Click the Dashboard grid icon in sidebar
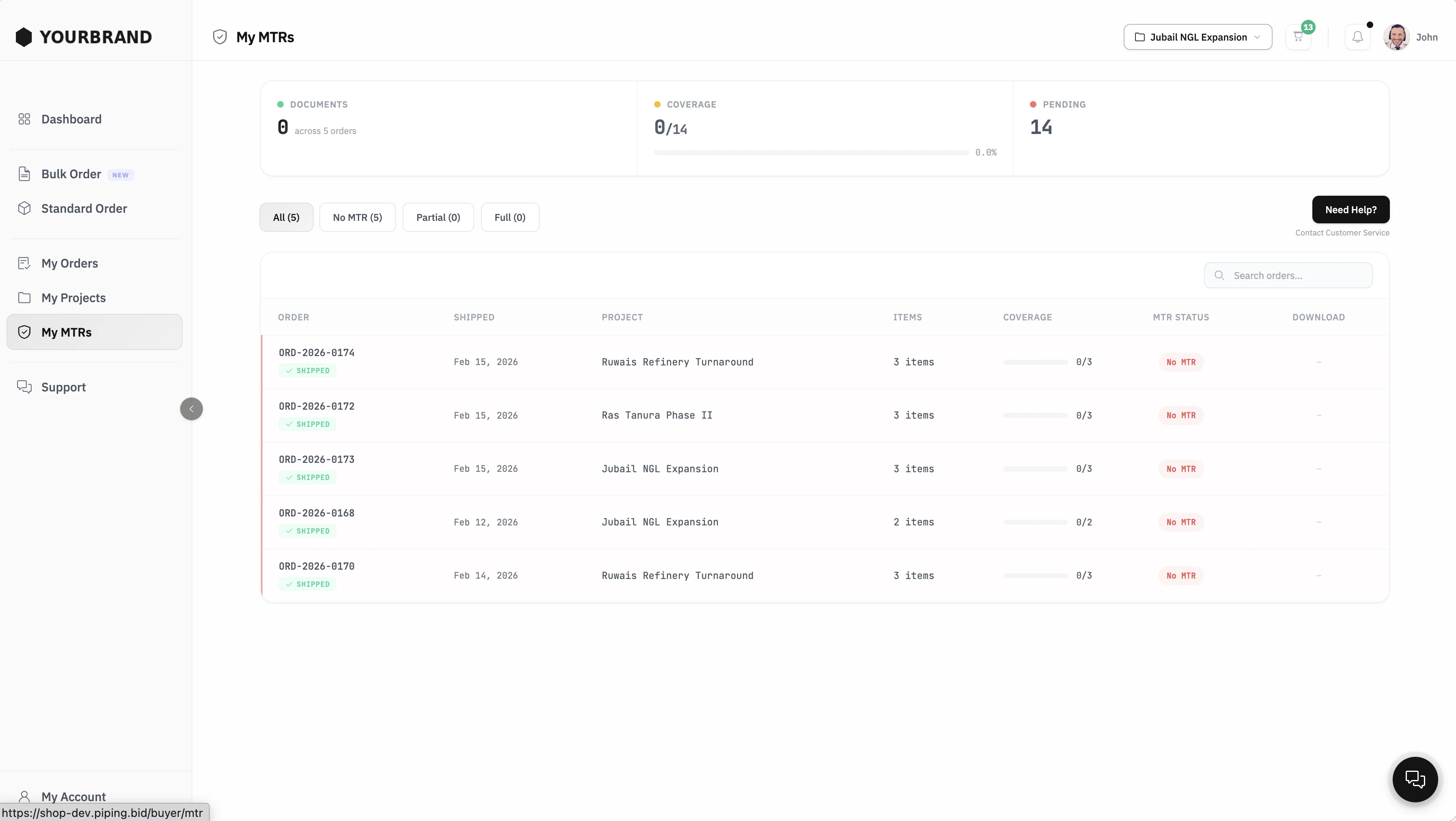1456x821 pixels. [24, 119]
